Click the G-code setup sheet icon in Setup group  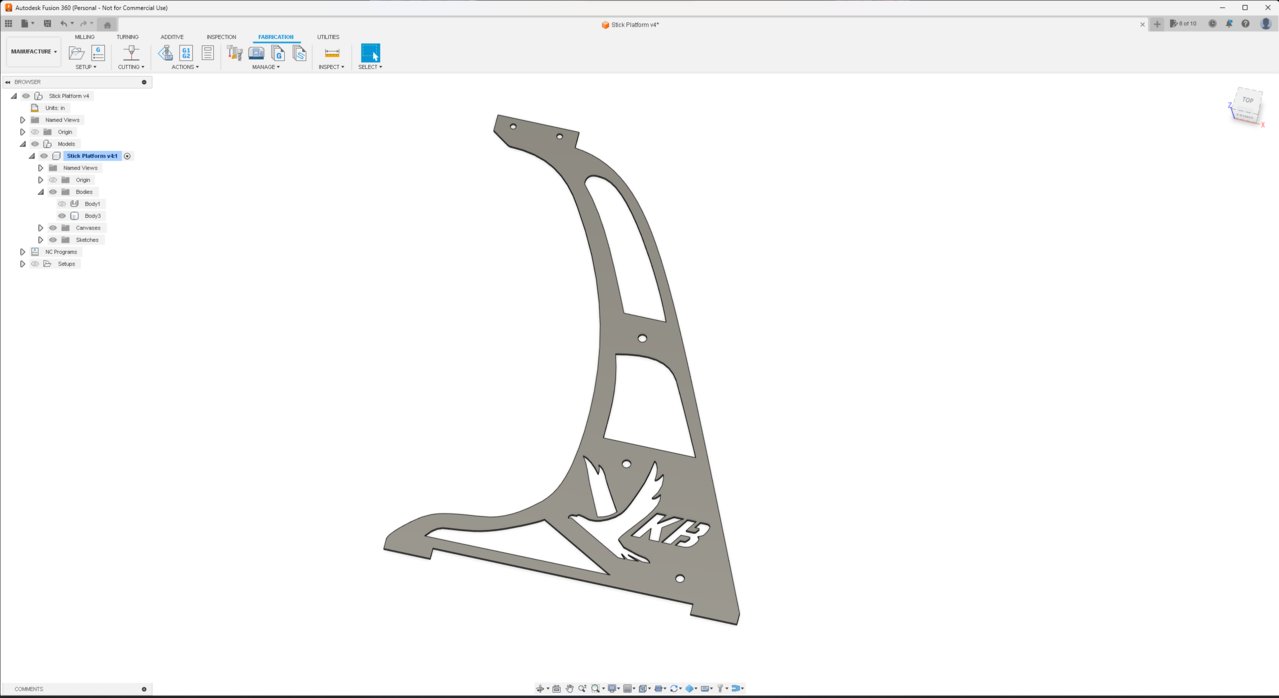[98, 53]
